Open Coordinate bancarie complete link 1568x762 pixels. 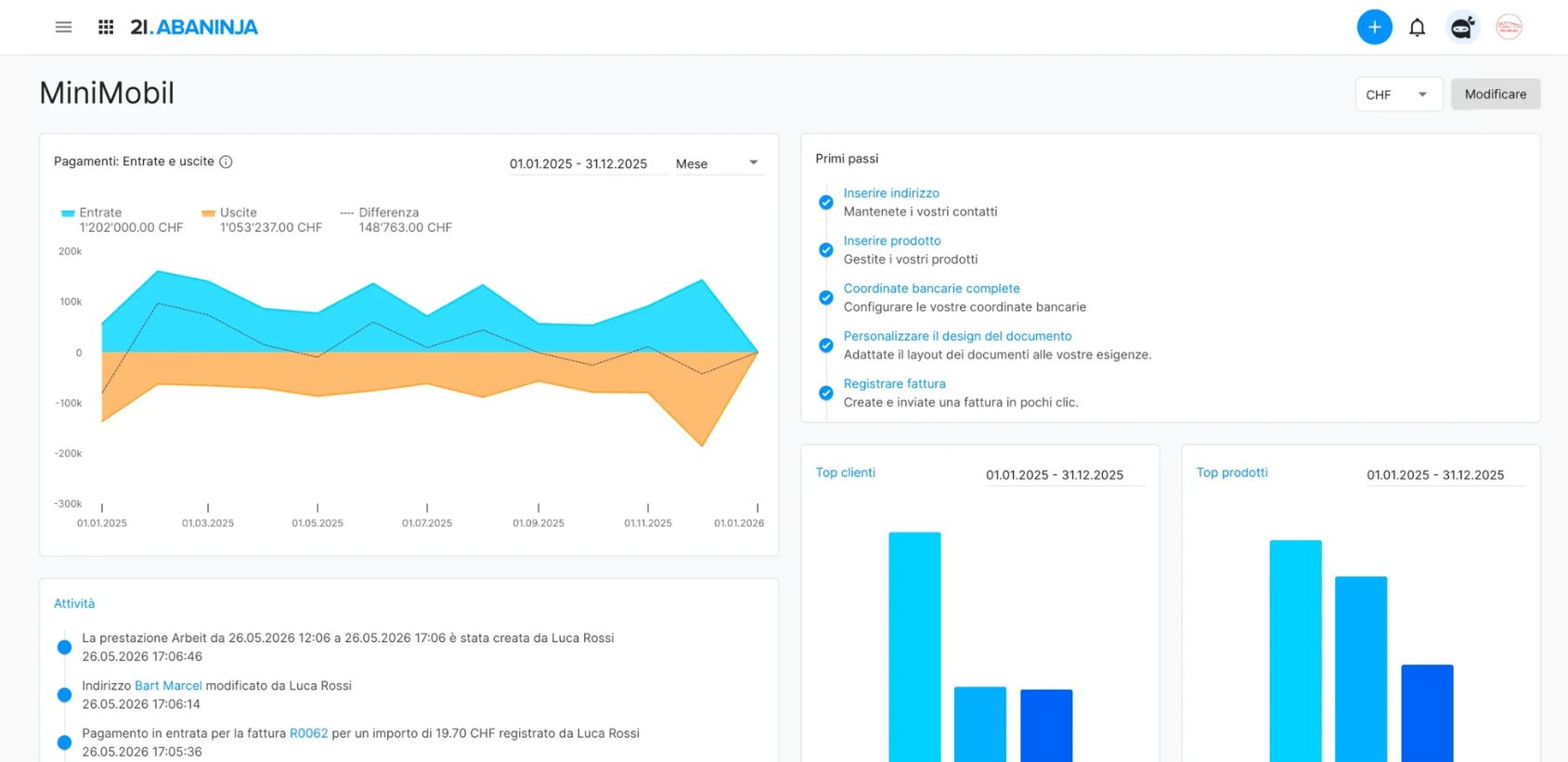point(931,289)
